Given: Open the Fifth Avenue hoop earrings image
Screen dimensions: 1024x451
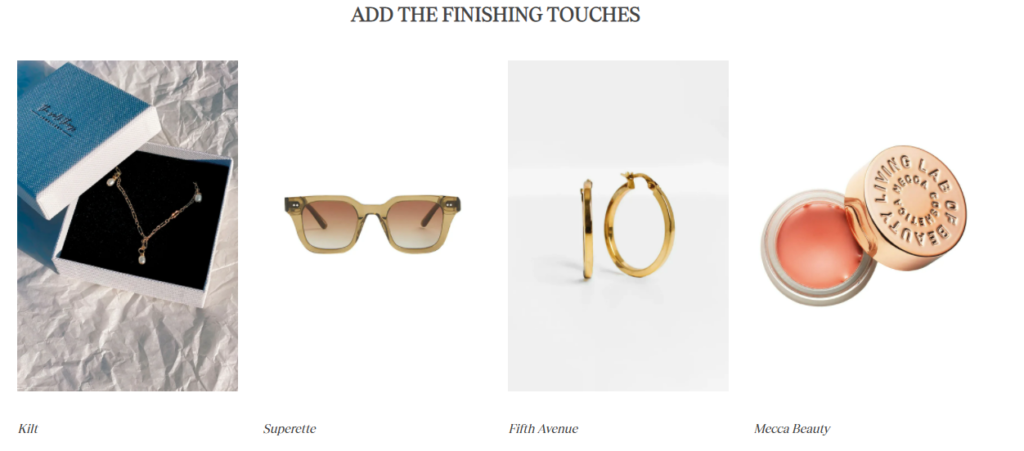Looking at the screenshot, I should (x=618, y=226).
